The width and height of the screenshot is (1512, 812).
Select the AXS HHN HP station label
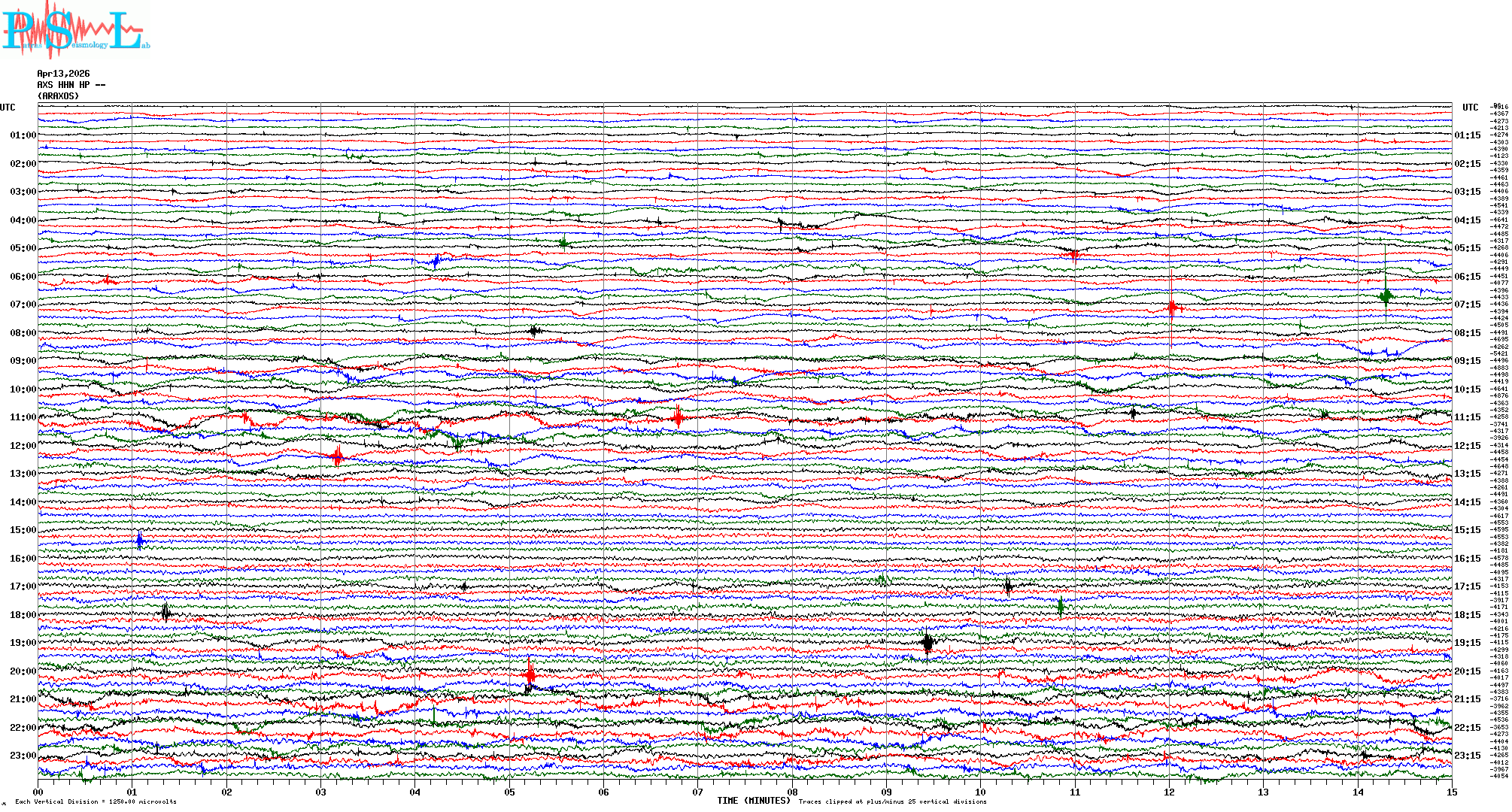click(71, 85)
